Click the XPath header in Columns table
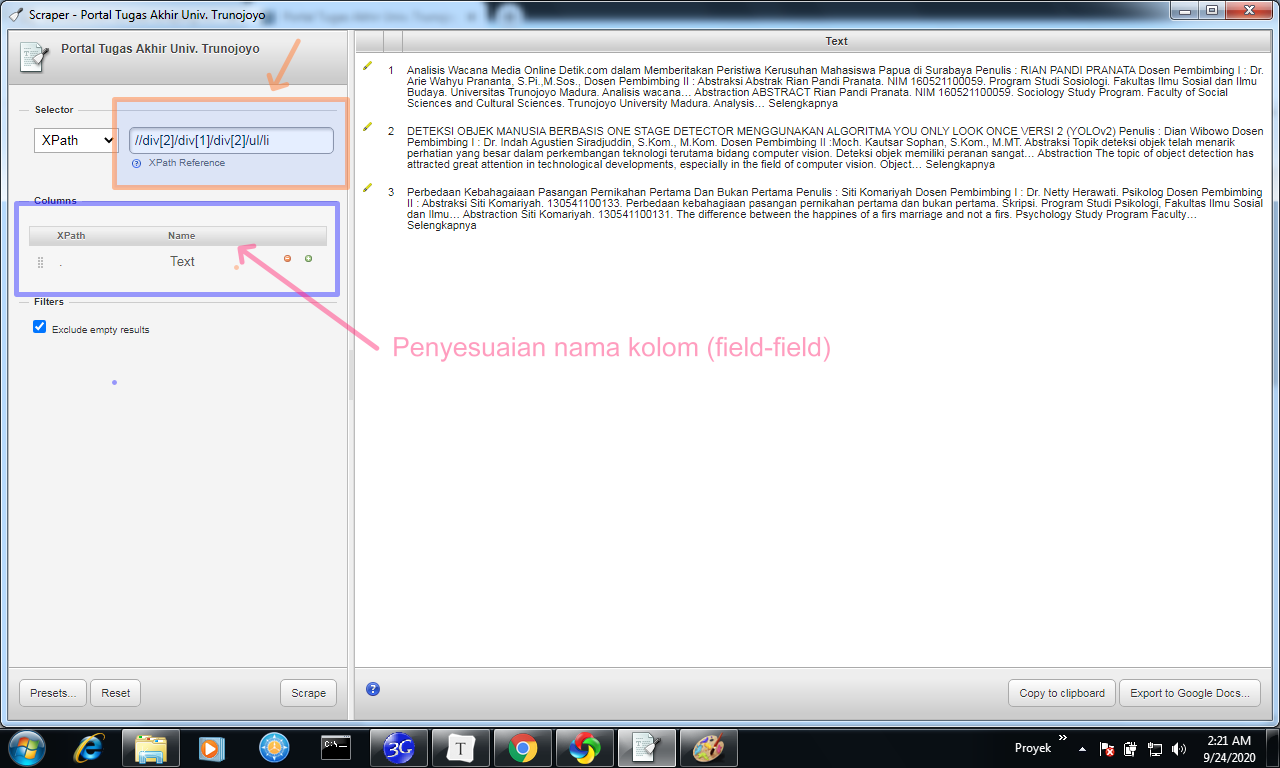 click(x=71, y=236)
